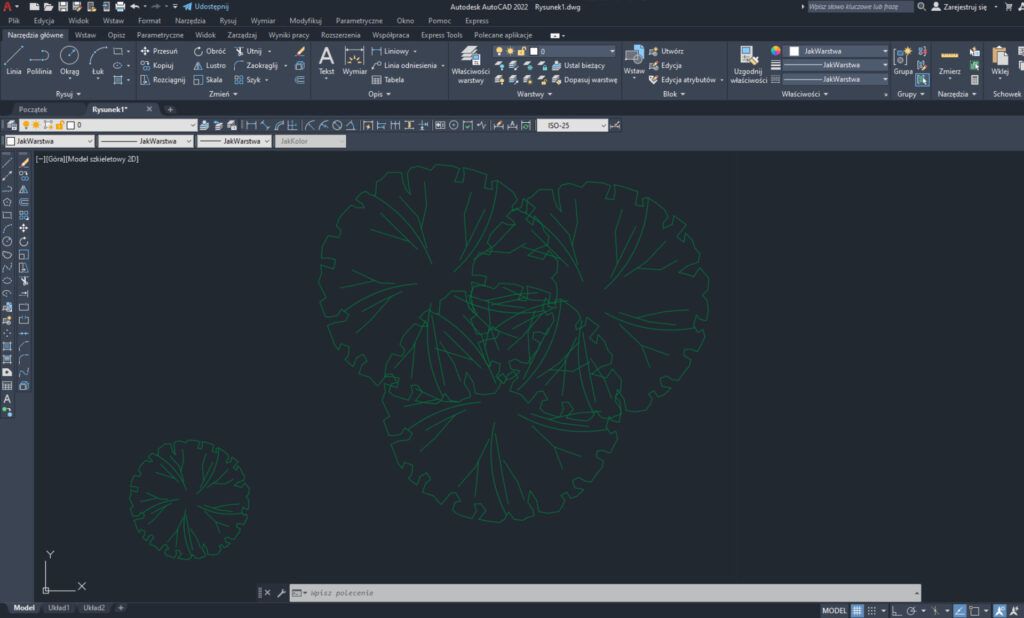This screenshot has width=1024, height=618.
Task: Click the object color wheel icon
Action: click(x=775, y=50)
